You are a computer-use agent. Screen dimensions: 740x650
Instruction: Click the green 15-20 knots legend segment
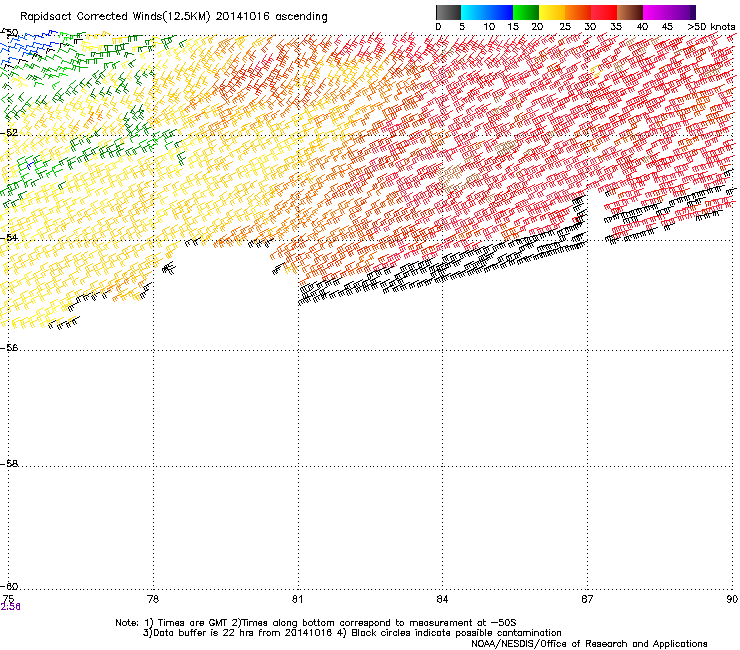526,12
